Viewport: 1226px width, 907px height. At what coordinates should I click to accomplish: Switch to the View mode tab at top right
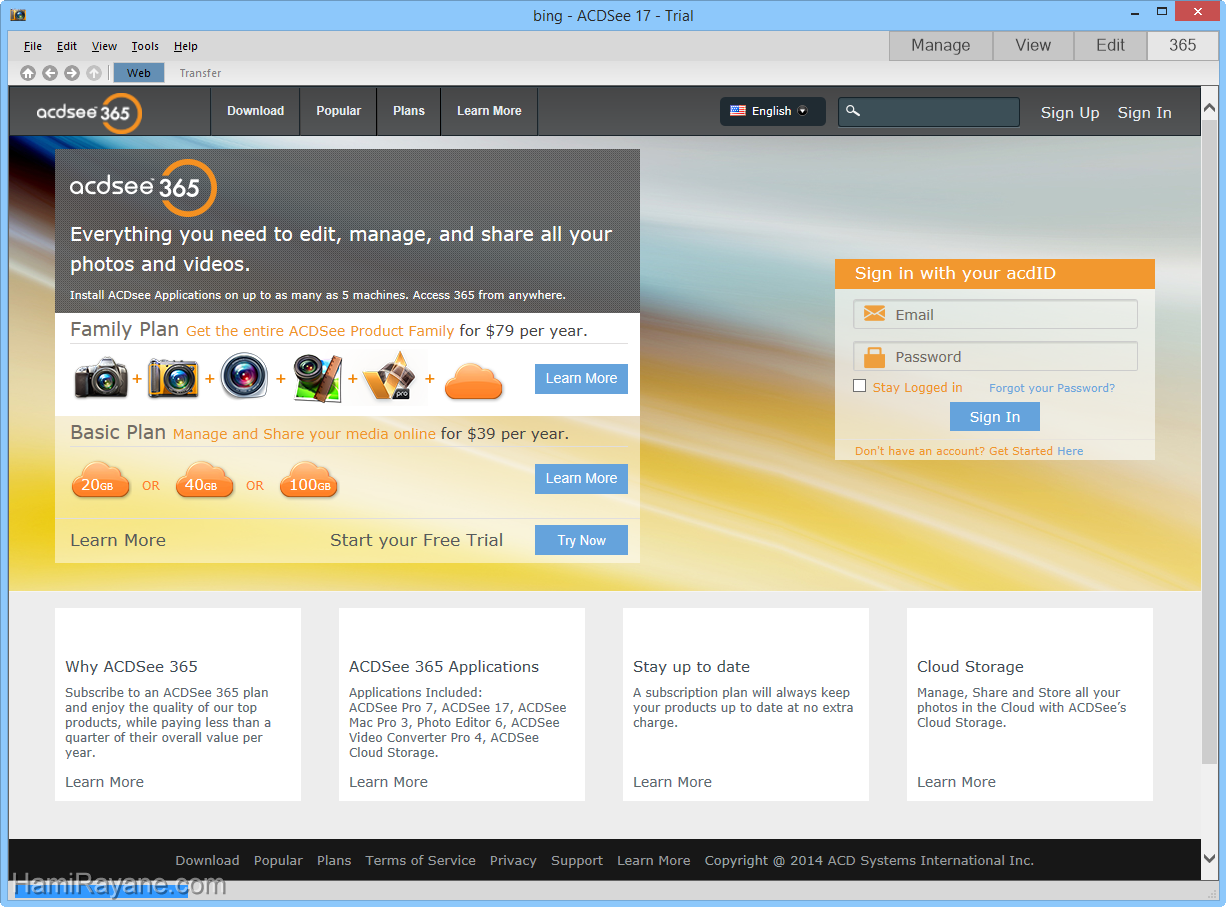pyautogui.click(x=1033, y=46)
